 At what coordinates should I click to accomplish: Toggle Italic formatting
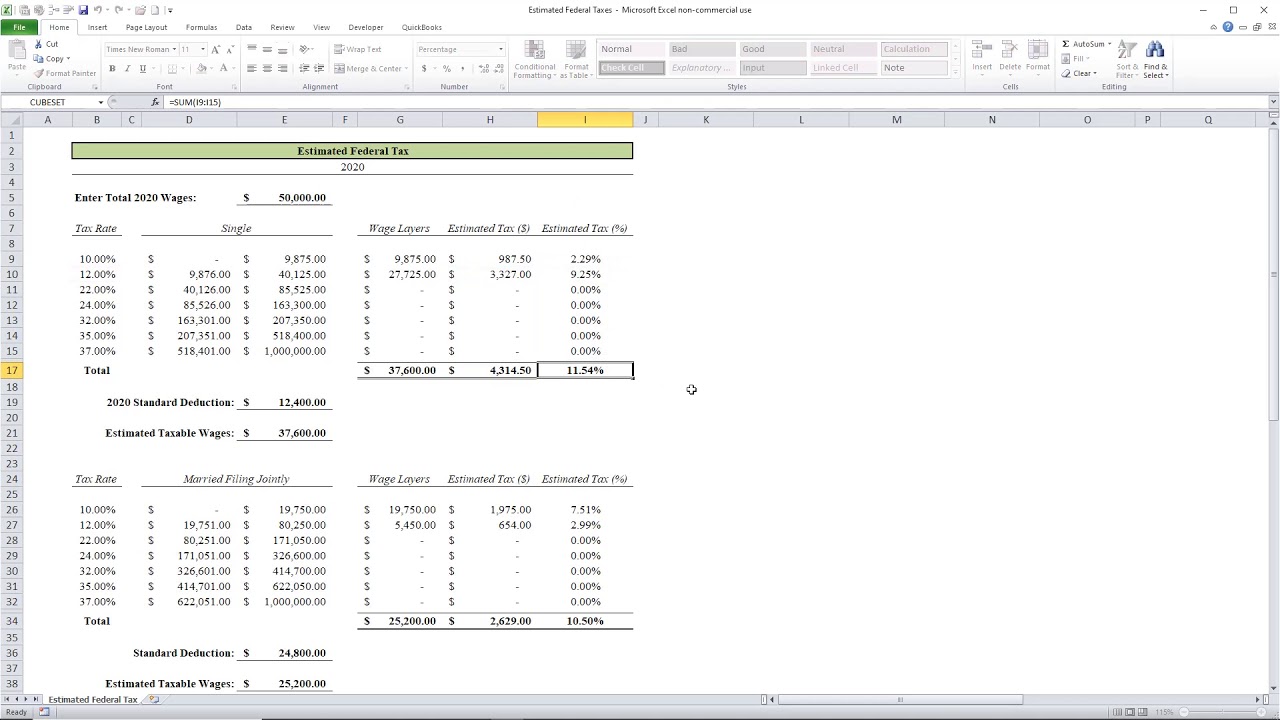127,68
